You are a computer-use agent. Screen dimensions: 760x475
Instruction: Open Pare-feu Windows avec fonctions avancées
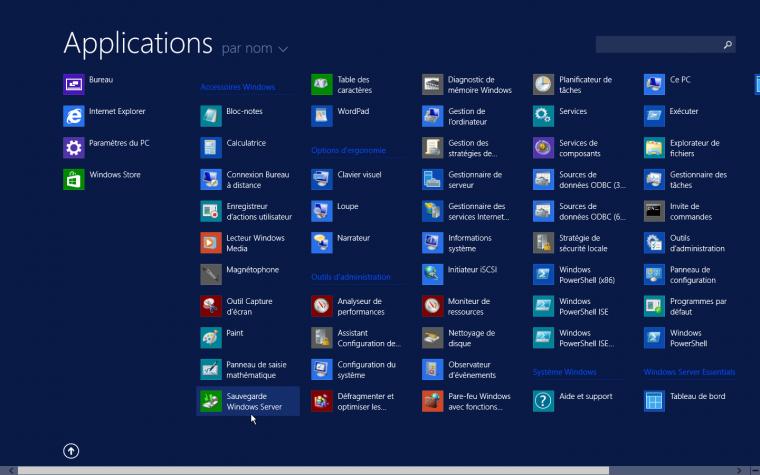[432, 401]
